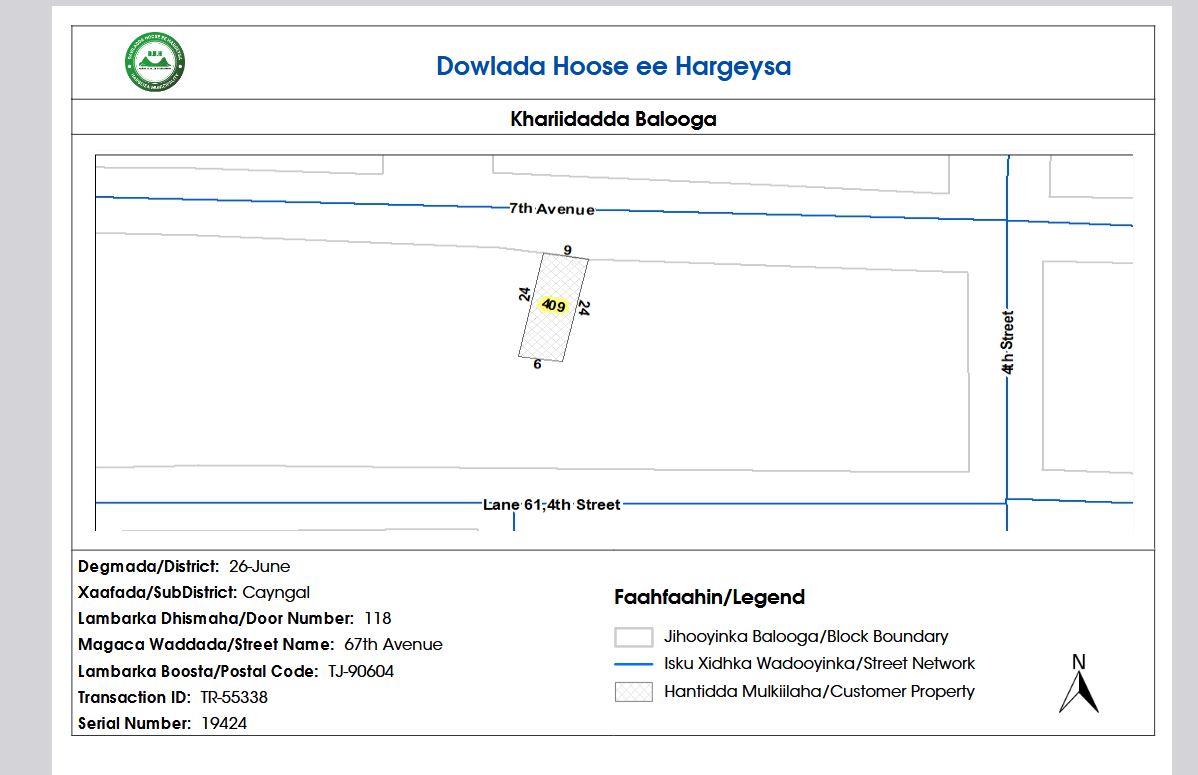Select the heading Khariidadda Balooga

[x=614, y=119]
